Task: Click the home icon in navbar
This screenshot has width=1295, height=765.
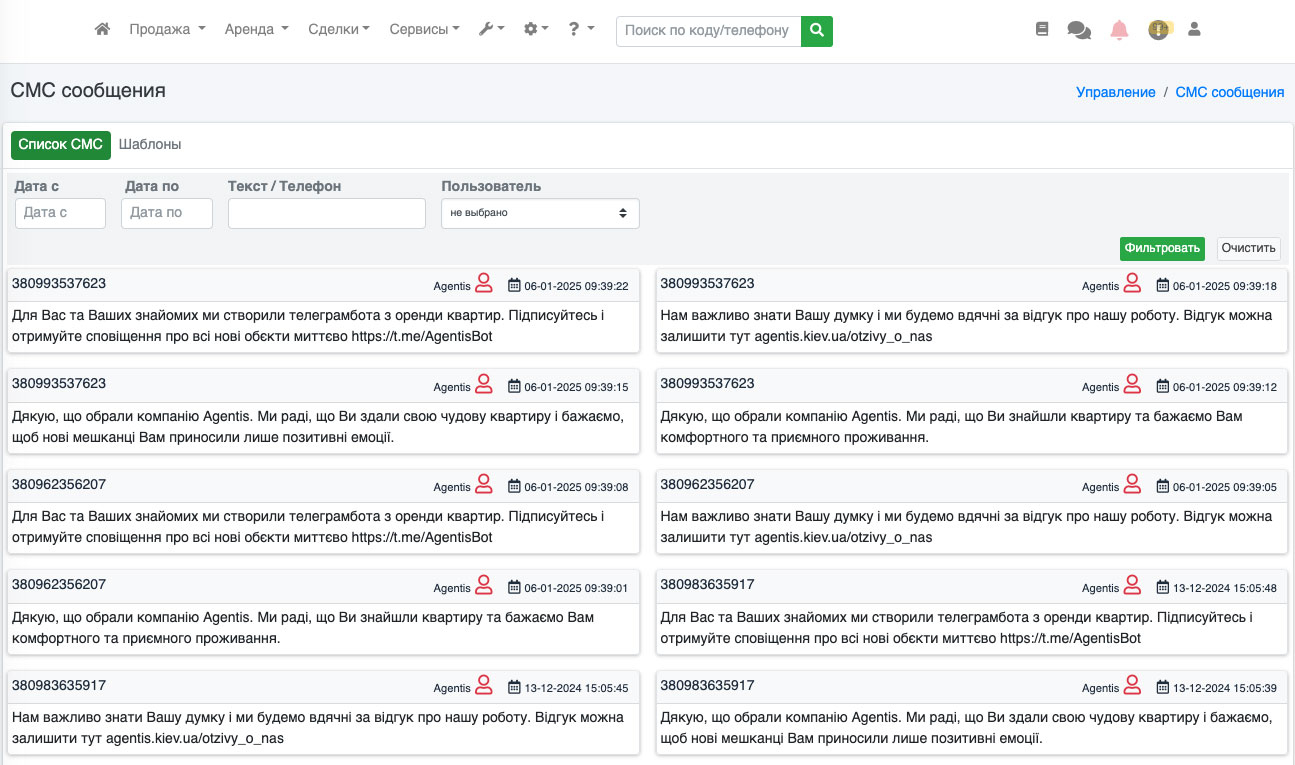Action: (102, 30)
